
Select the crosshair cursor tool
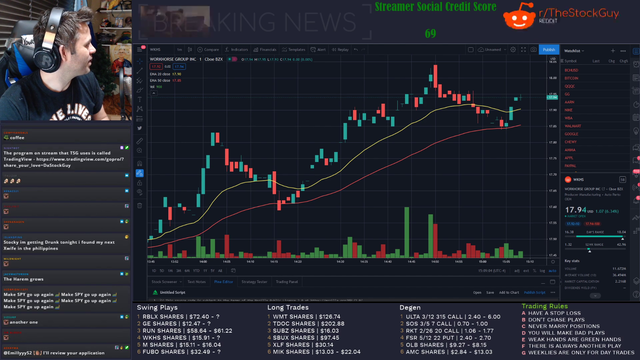140,61
